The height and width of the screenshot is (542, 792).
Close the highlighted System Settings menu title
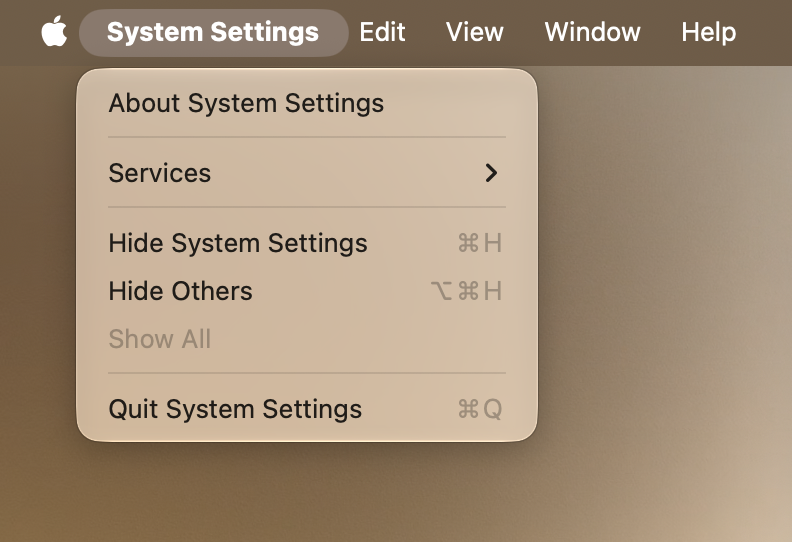[x=213, y=32]
